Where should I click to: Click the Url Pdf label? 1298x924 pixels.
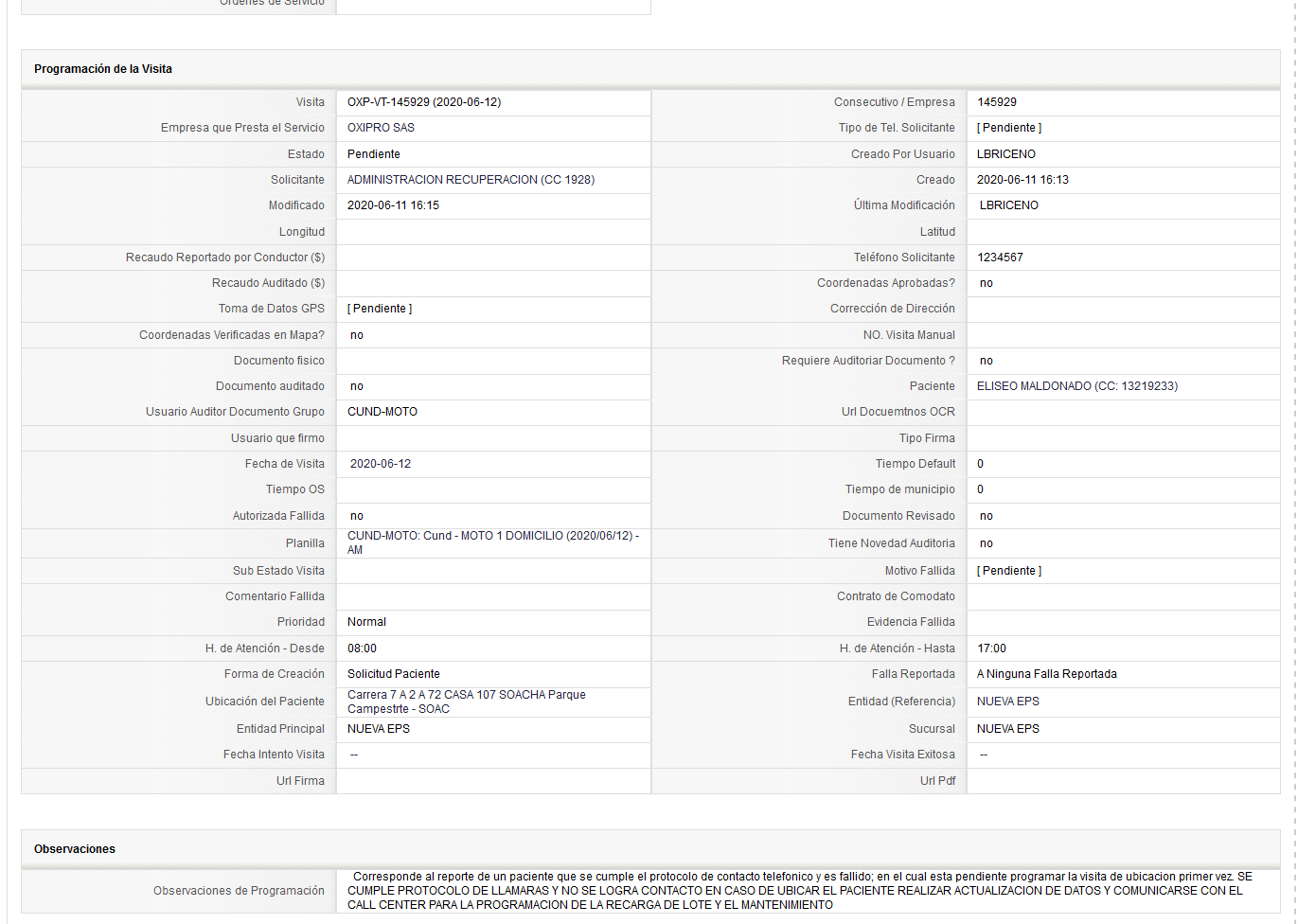pyautogui.click(x=937, y=781)
